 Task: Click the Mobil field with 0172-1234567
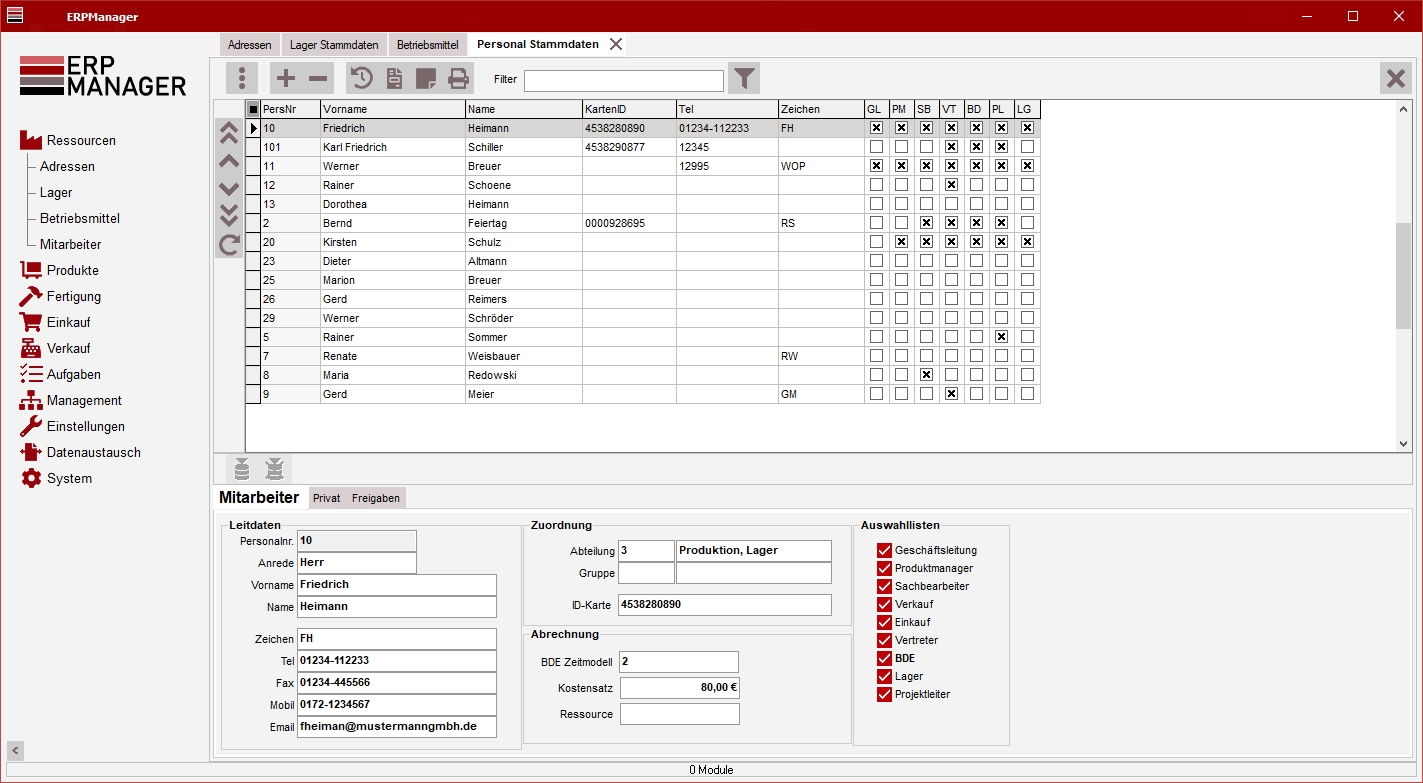click(x=397, y=705)
